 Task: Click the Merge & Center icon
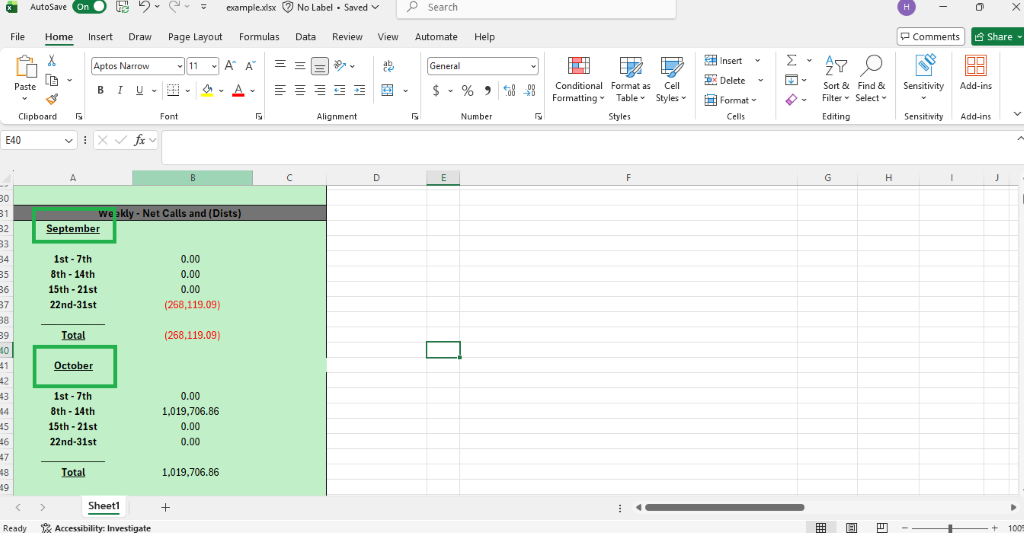coord(387,90)
